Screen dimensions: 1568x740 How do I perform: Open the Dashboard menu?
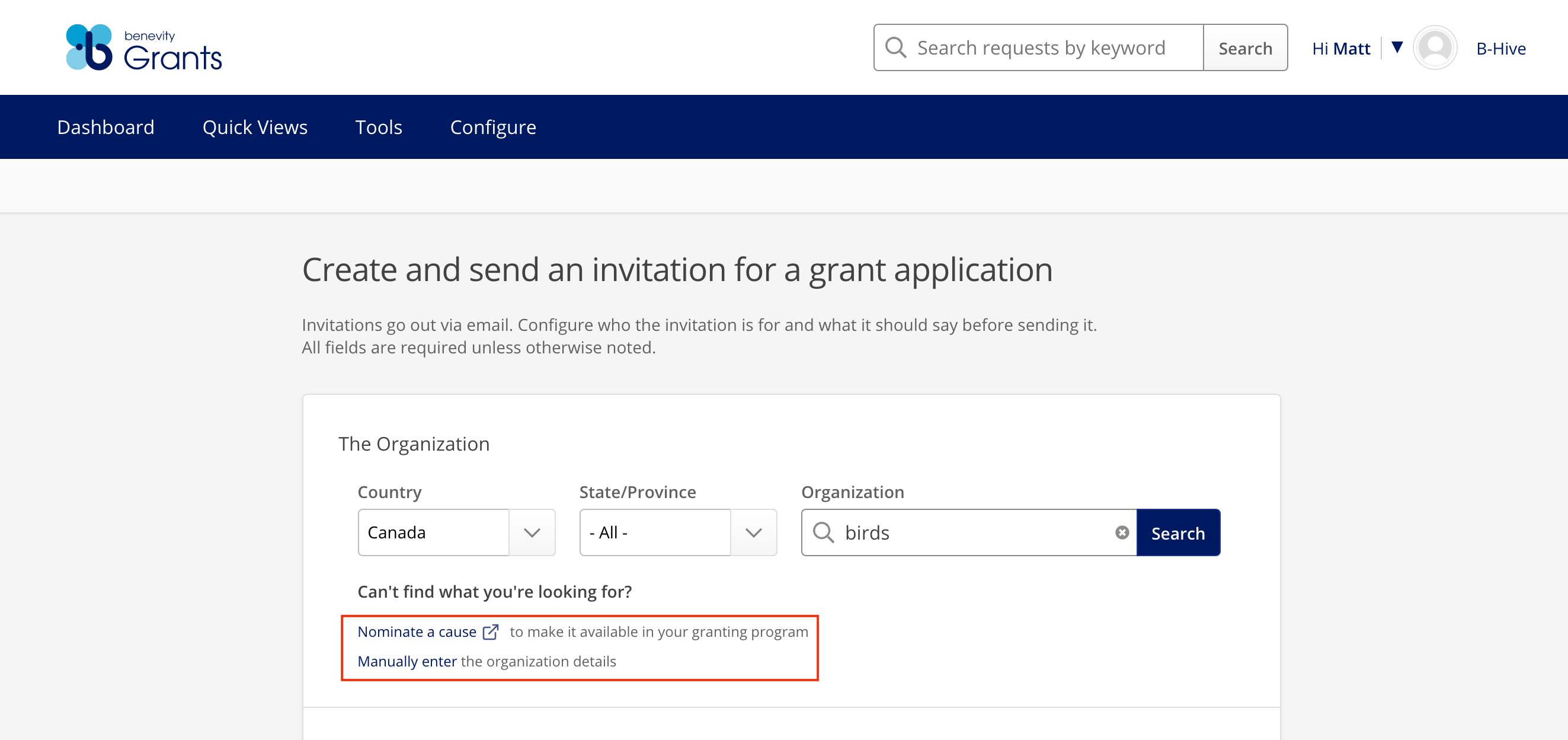pyautogui.click(x=105, y=127)
